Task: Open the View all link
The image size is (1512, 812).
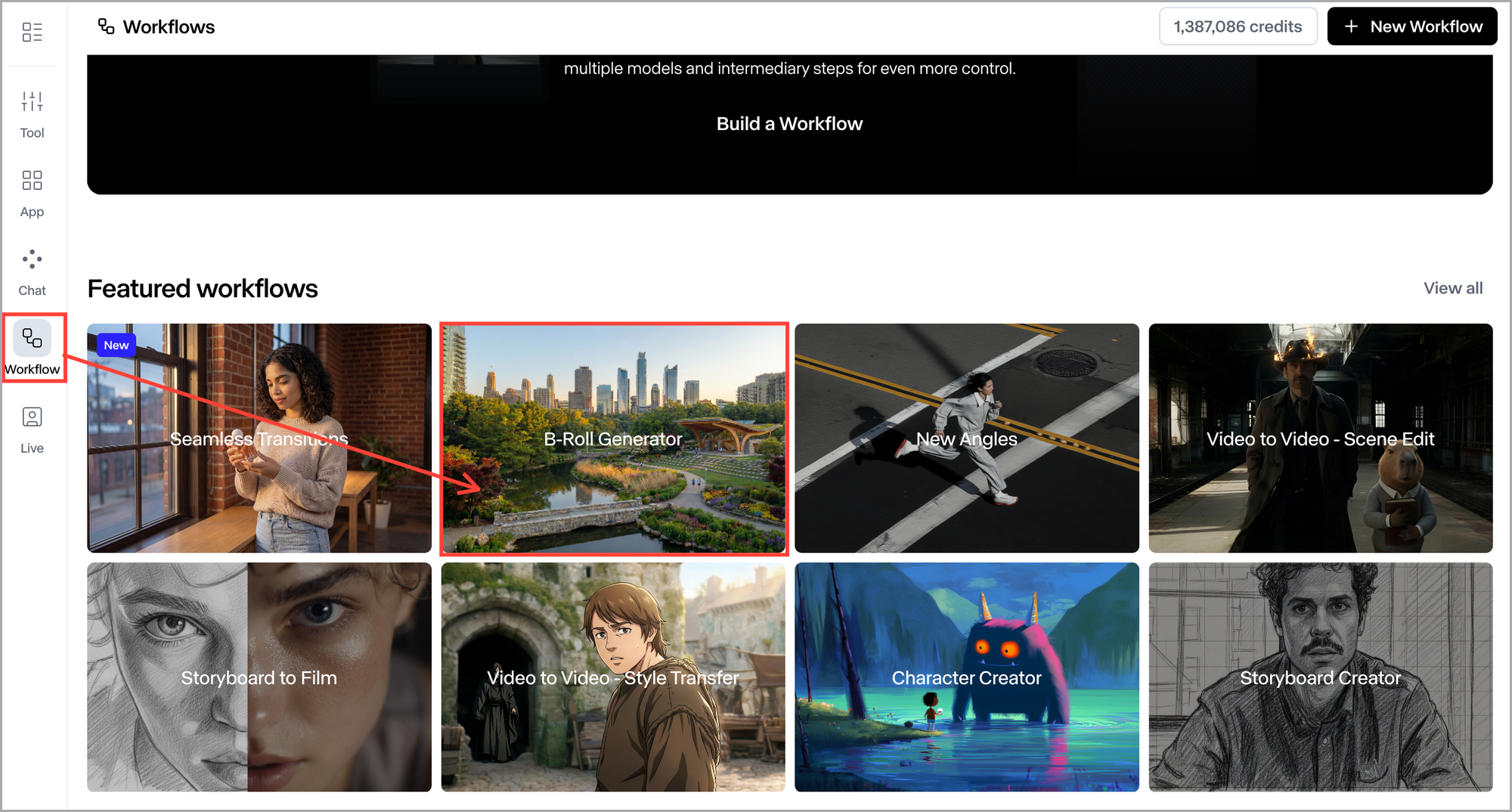Action: click(1452, 288)
